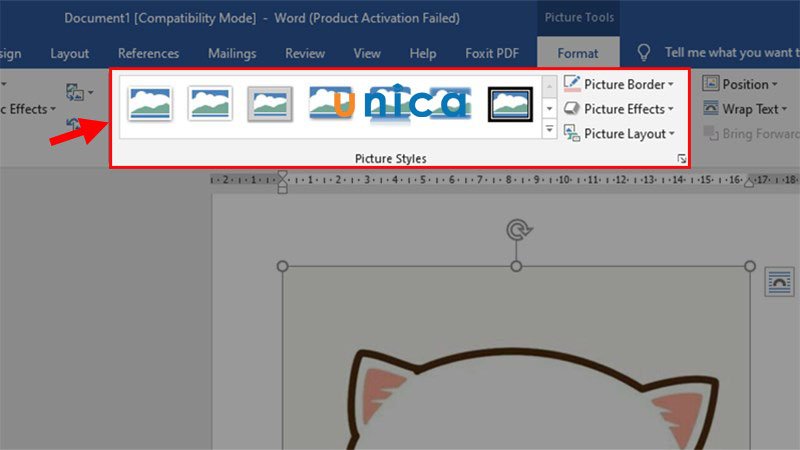Open the Picture Effects dropdown
Viewport: 800px width, 450px height.
pyautogui.click(x=629, y=109)
